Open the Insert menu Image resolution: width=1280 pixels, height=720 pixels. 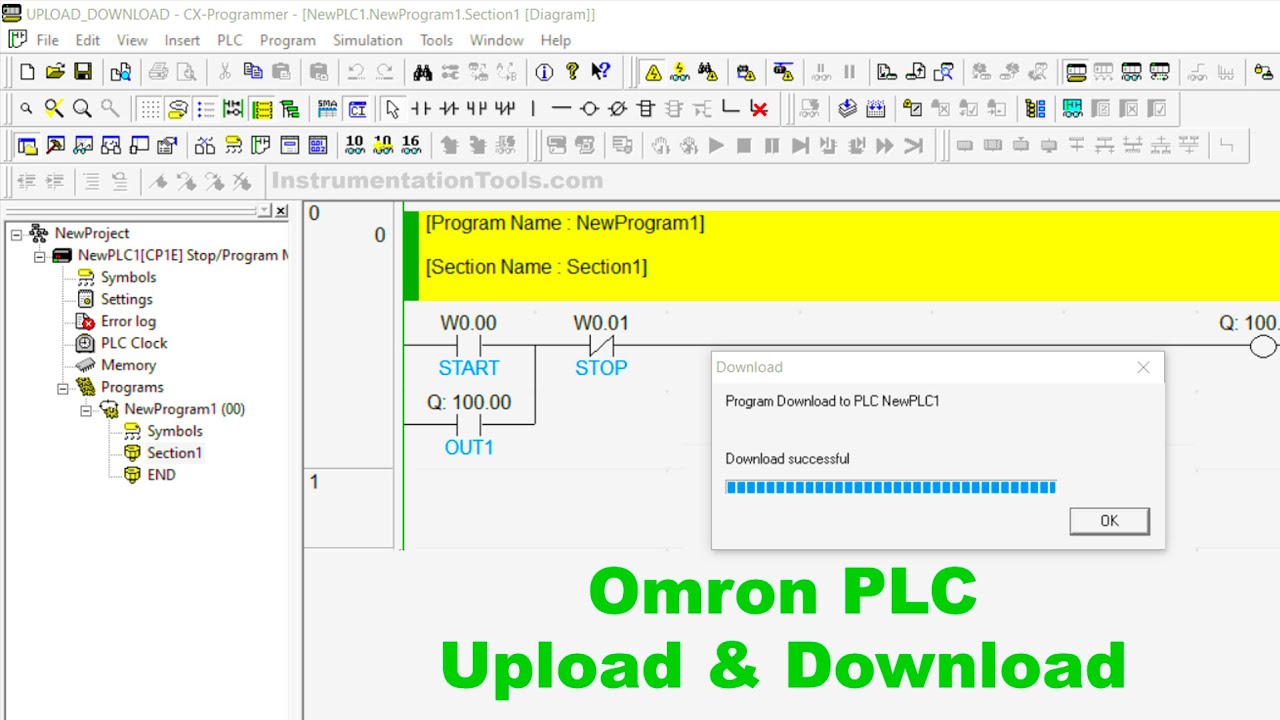pyautogui.click(x=182, y=40)
